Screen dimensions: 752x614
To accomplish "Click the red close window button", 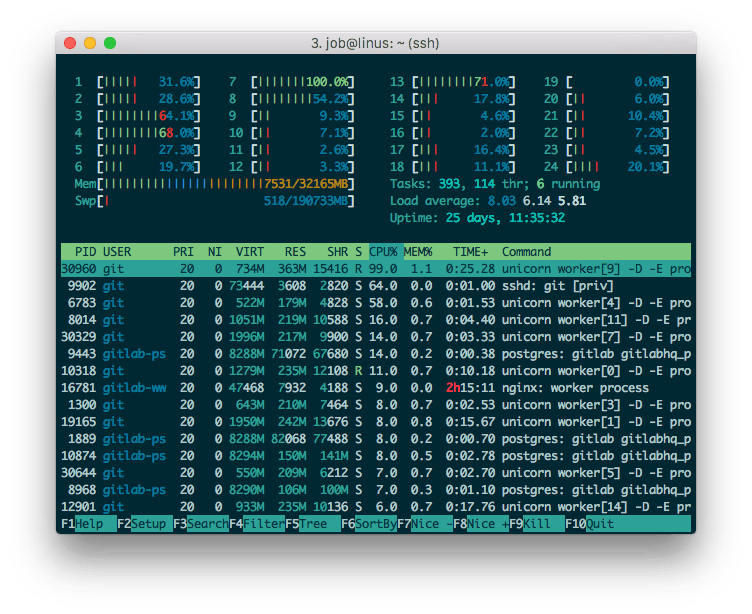I will point(70,43).
